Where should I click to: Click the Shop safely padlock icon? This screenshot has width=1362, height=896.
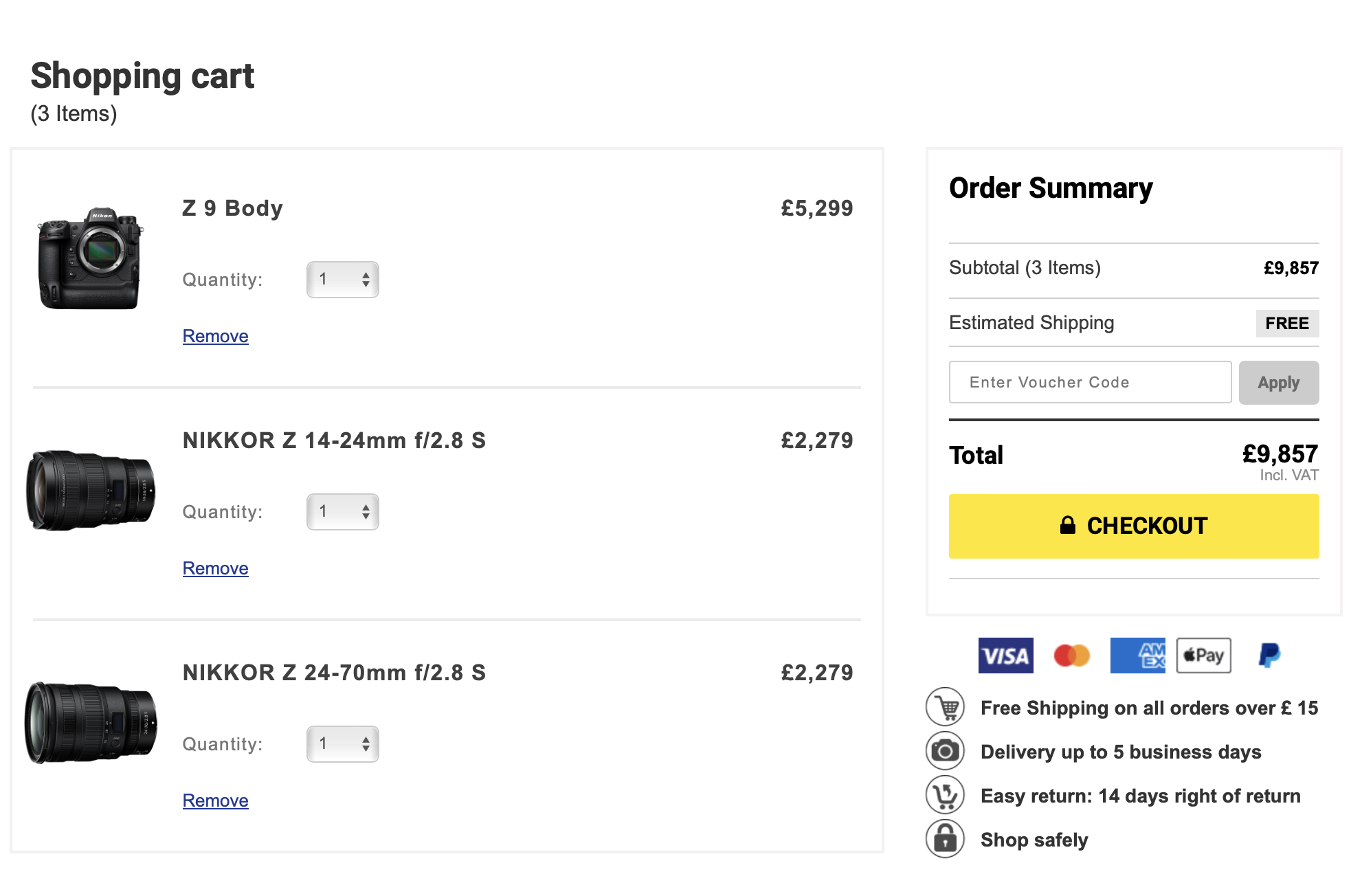pos(946,839)
